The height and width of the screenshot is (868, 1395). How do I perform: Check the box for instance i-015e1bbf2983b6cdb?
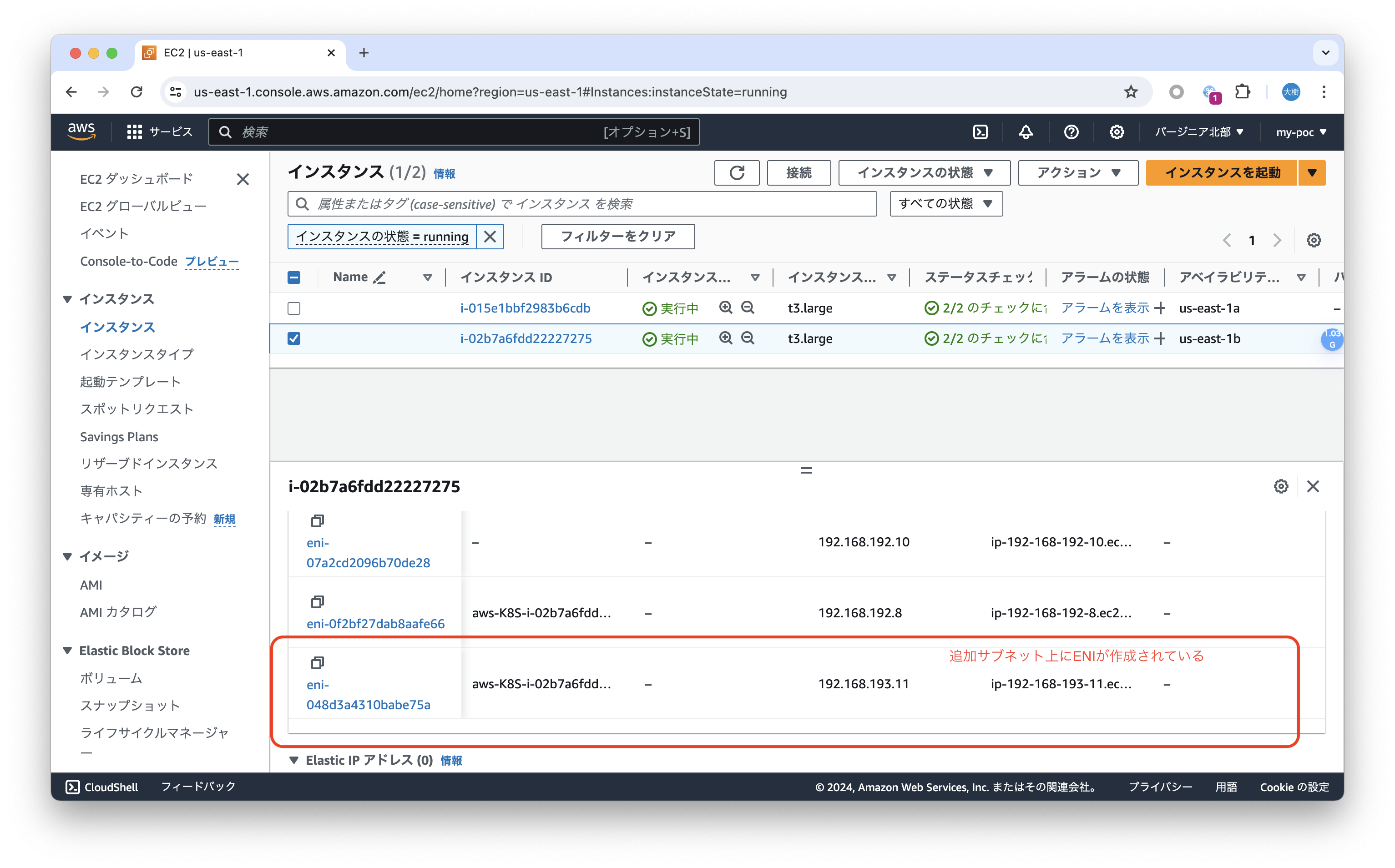coord(294,308)
